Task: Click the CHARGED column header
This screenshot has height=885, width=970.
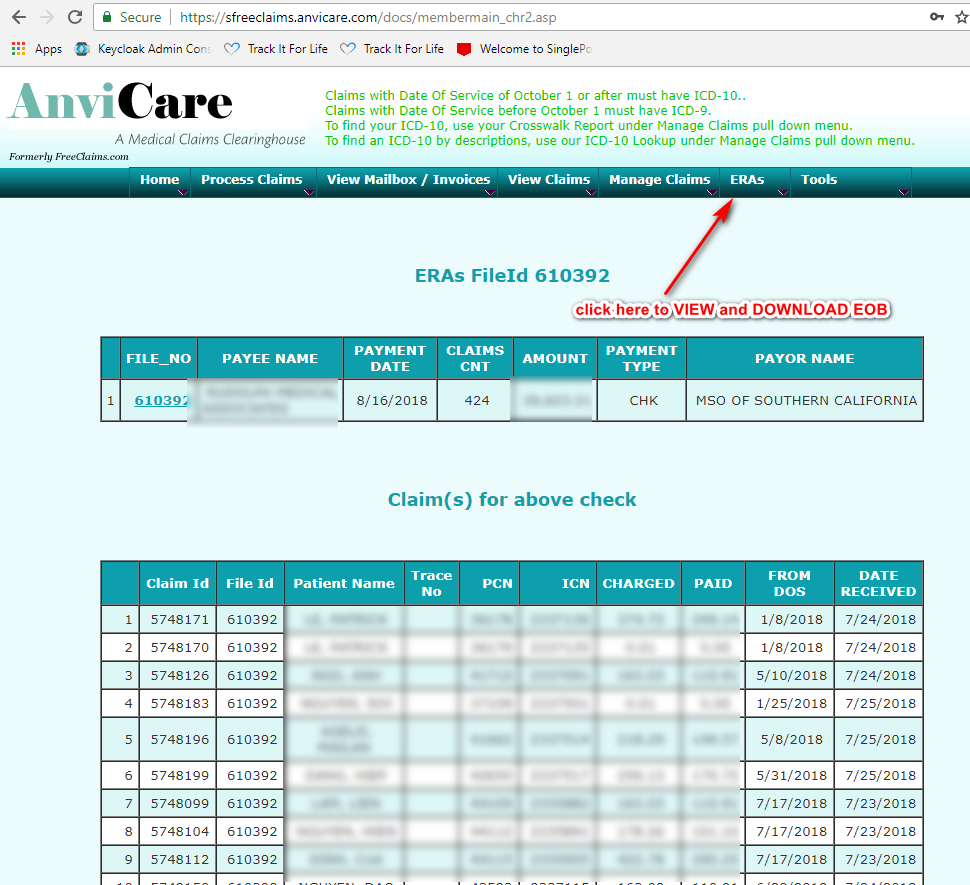Action: click(x=639, y=584)
